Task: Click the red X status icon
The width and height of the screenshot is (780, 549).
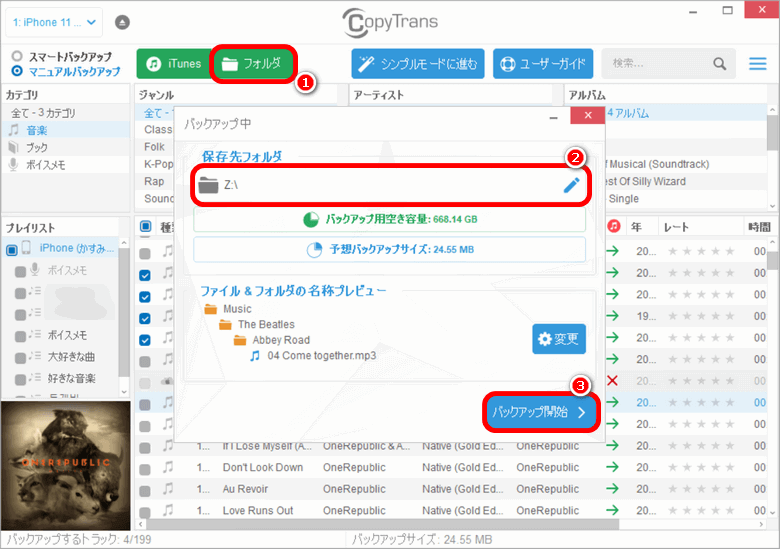Action: [x=612, y=380]
